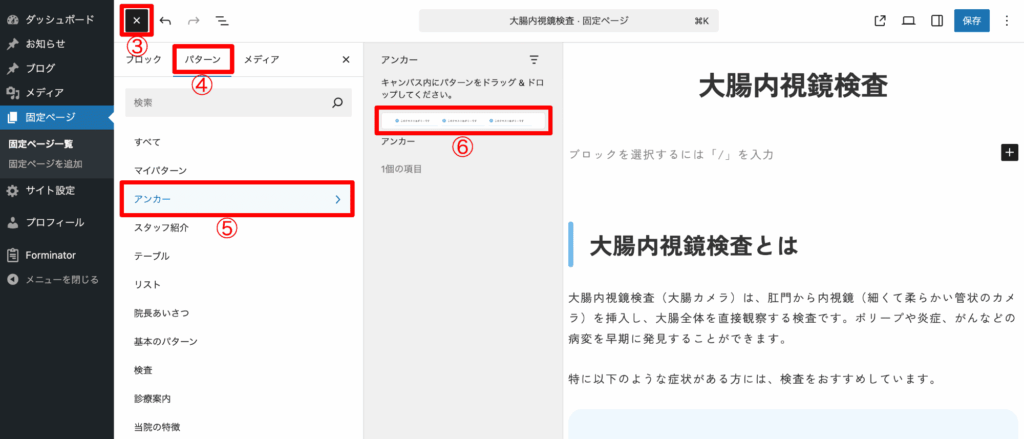Click the black plus add block button
Screen dimensions: 1024x439
click(1009, 152)
